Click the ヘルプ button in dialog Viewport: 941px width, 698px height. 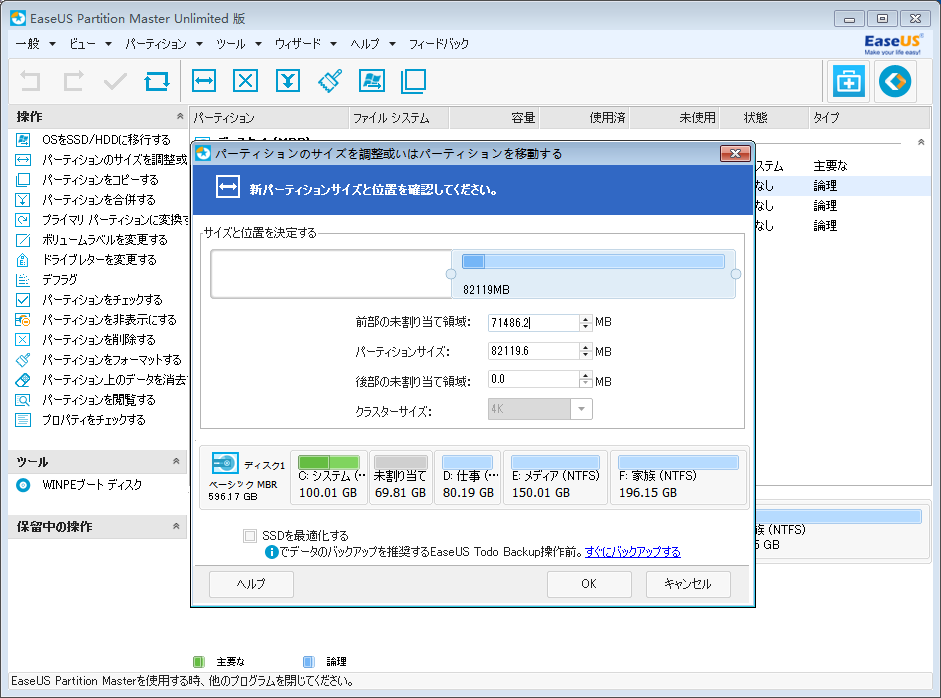(251, 584)
